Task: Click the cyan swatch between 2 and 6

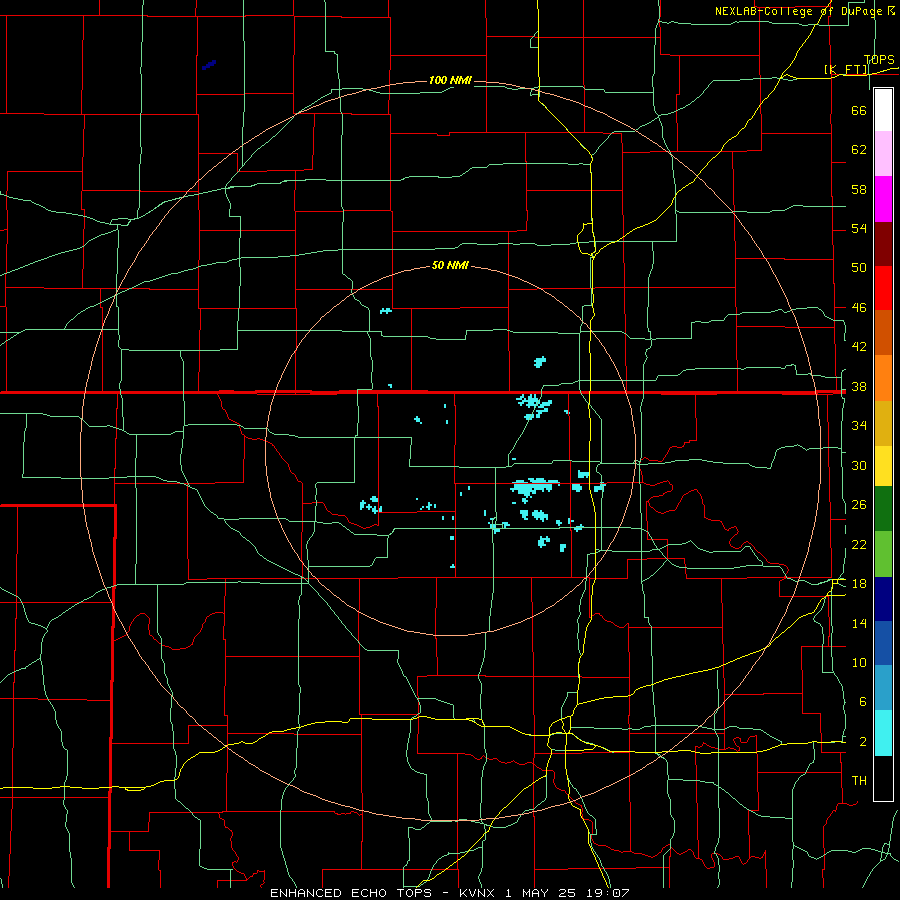Action: pyautogui.click(x=883, y=733)
